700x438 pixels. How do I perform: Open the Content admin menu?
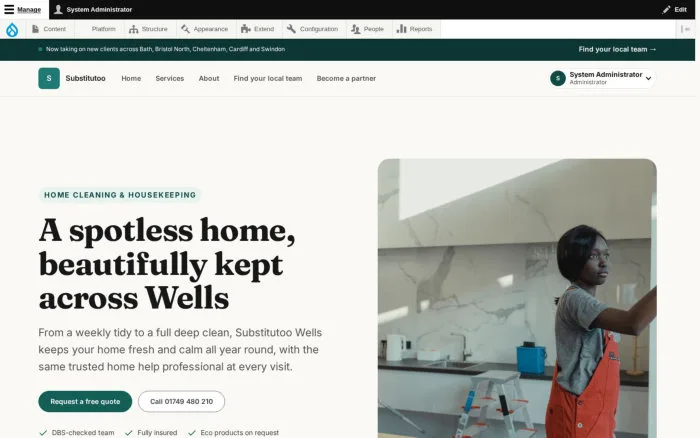click(49, 29)
